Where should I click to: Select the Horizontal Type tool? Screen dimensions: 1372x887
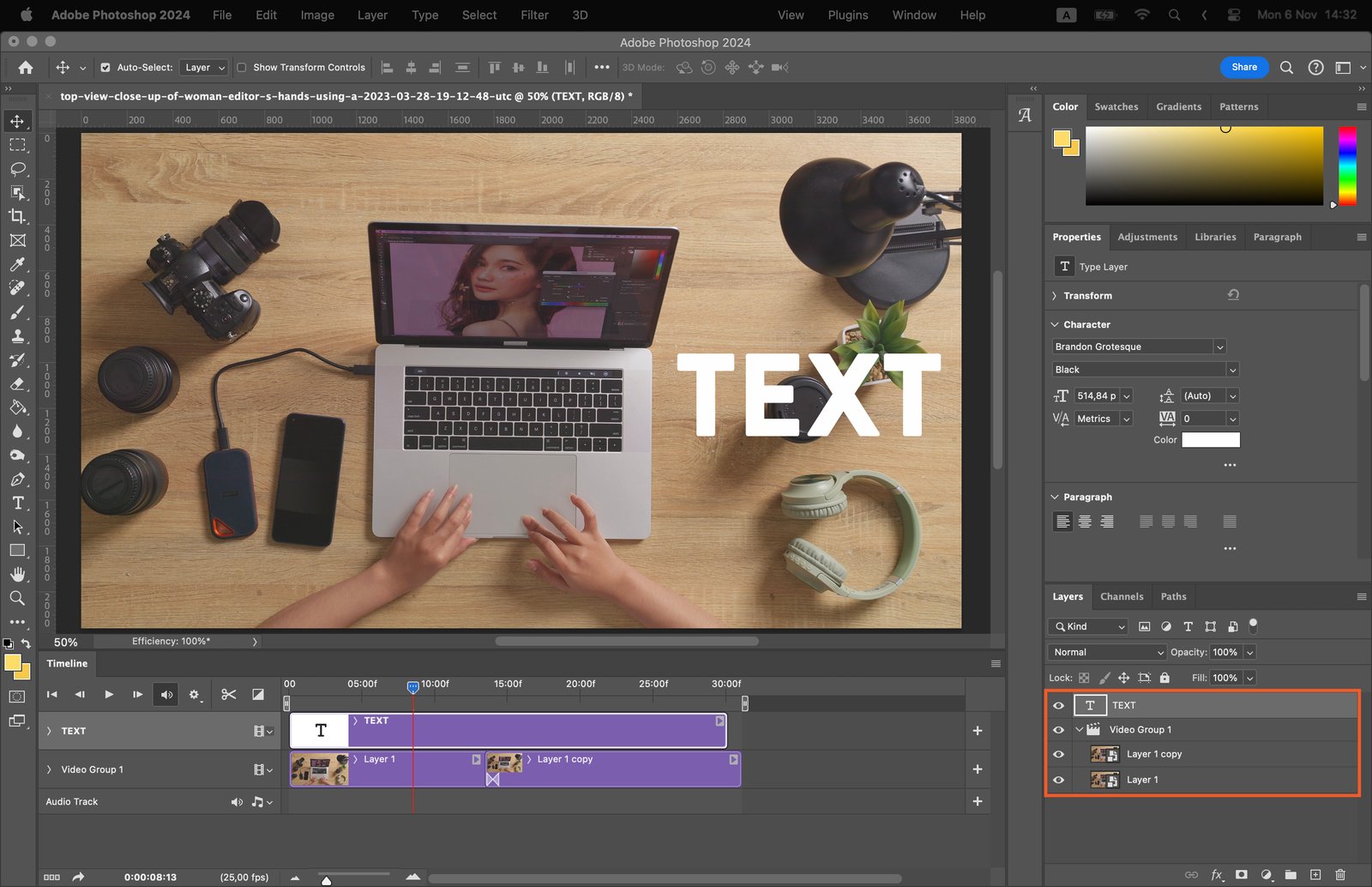(17, 503)
